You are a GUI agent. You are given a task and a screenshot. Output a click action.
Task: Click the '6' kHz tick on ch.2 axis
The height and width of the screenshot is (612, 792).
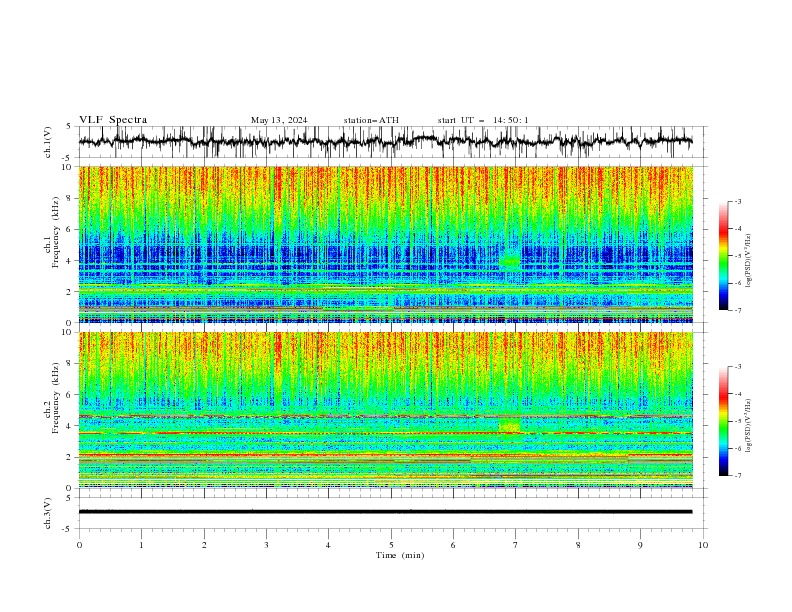[71, 394]
